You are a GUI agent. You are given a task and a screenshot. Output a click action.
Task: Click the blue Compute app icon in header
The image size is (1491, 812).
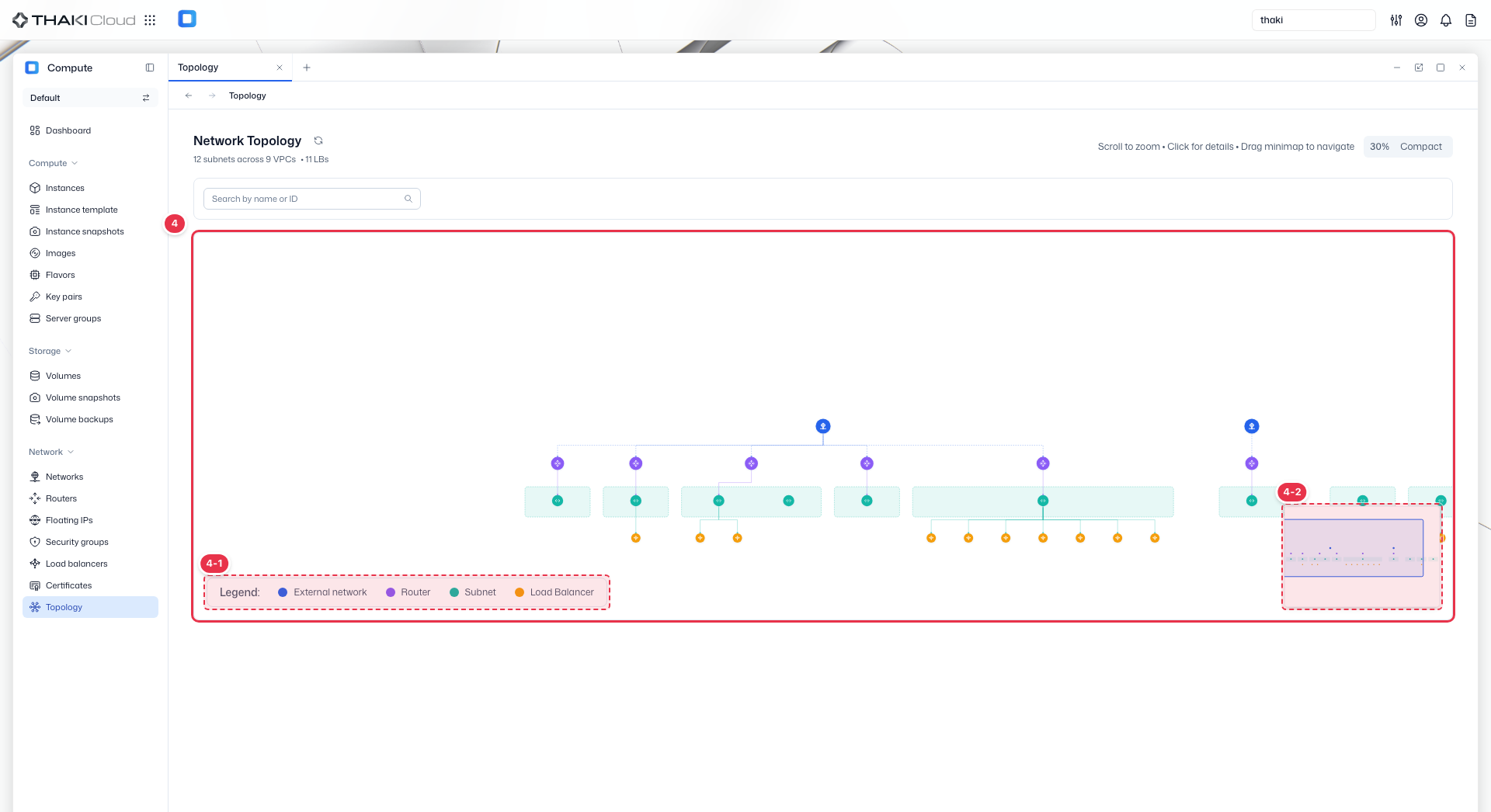click(187, 19)
